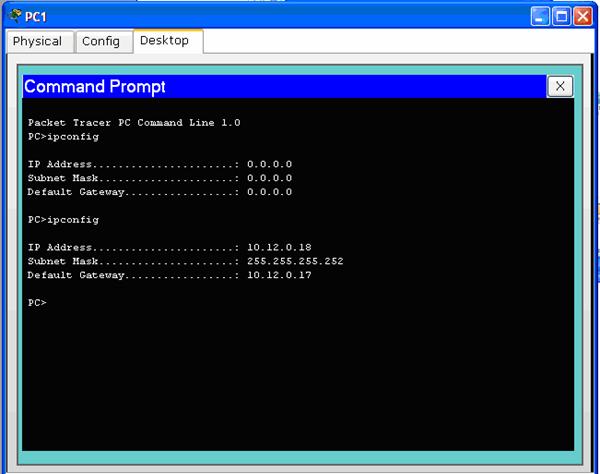Click the first IP Address 0.0.0.0 line
Screen dimensions: 600x474
[160, 164]
